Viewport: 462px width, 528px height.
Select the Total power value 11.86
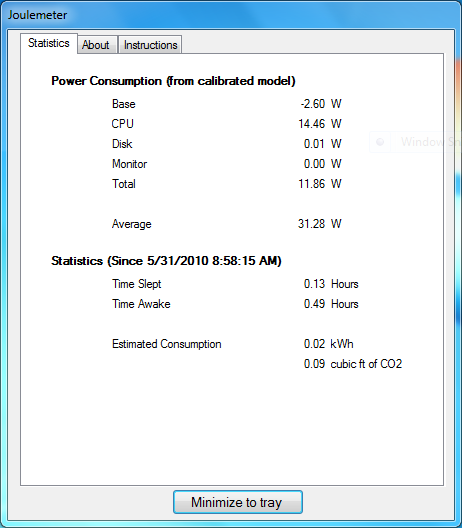[x=311, y=184]
